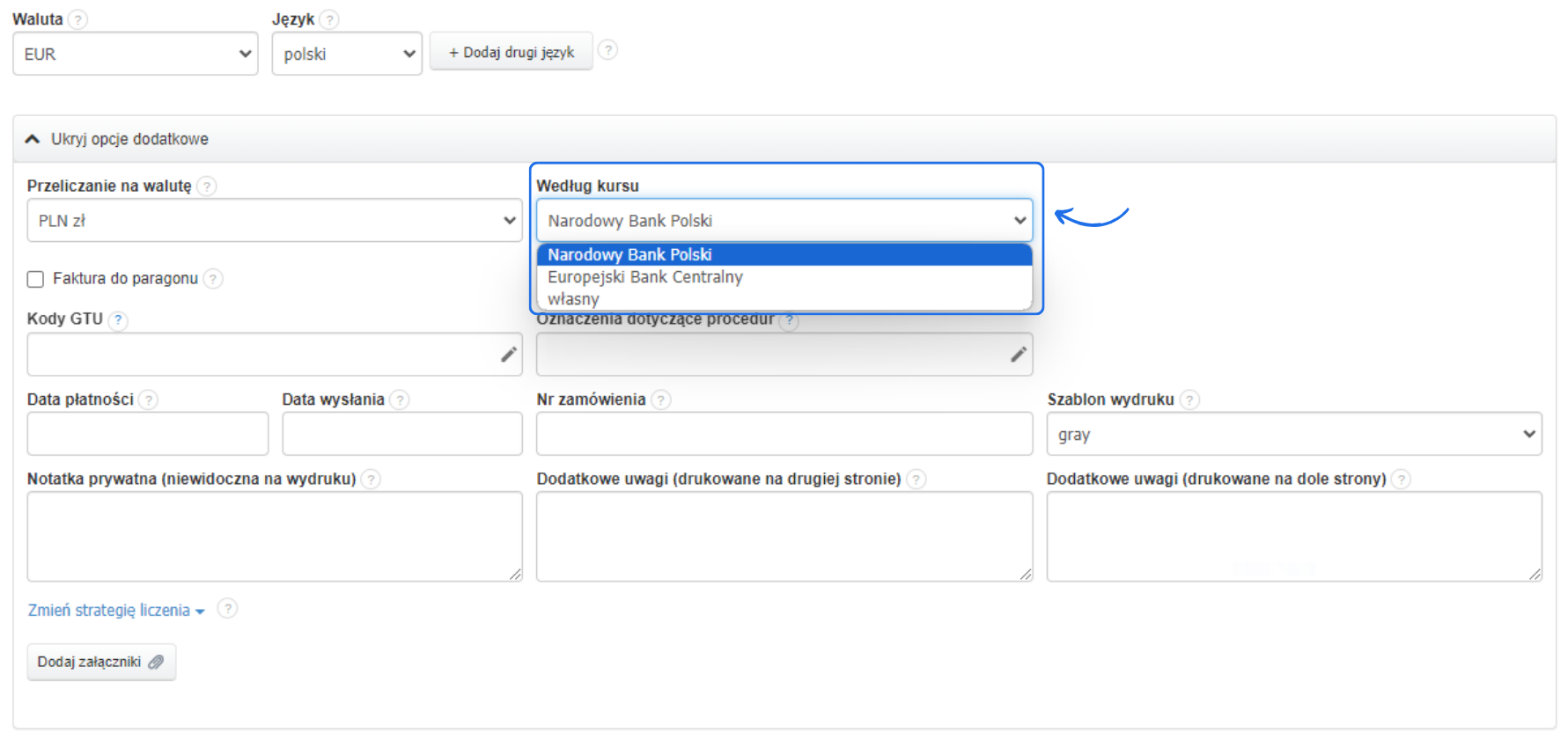The image size is (1568, 740).
Task: Open the Waluta EUR dropdown
Action: click(x=136, y=55)
